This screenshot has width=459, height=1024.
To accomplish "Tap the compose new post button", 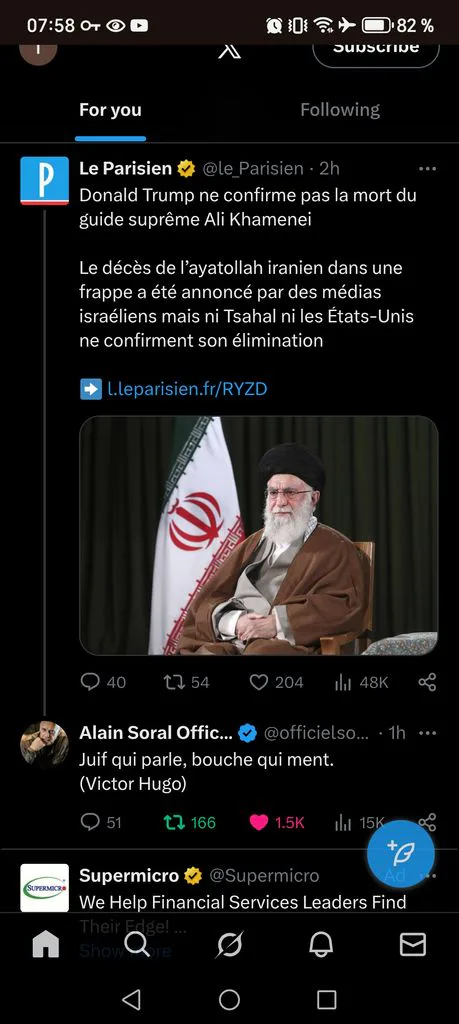I will [401, 854].
